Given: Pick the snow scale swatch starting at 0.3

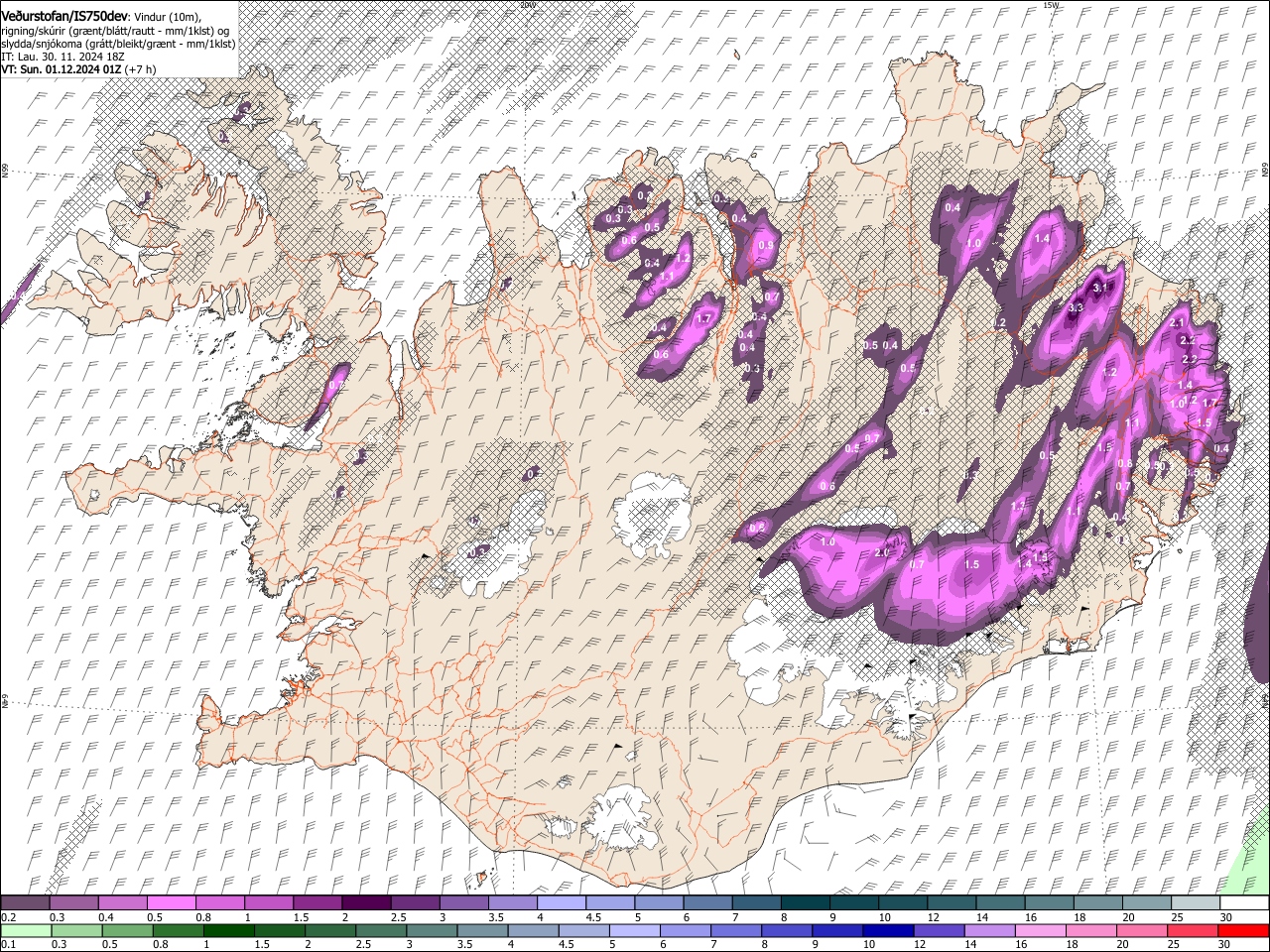Looking at the screenshot, I should point(73,903).
